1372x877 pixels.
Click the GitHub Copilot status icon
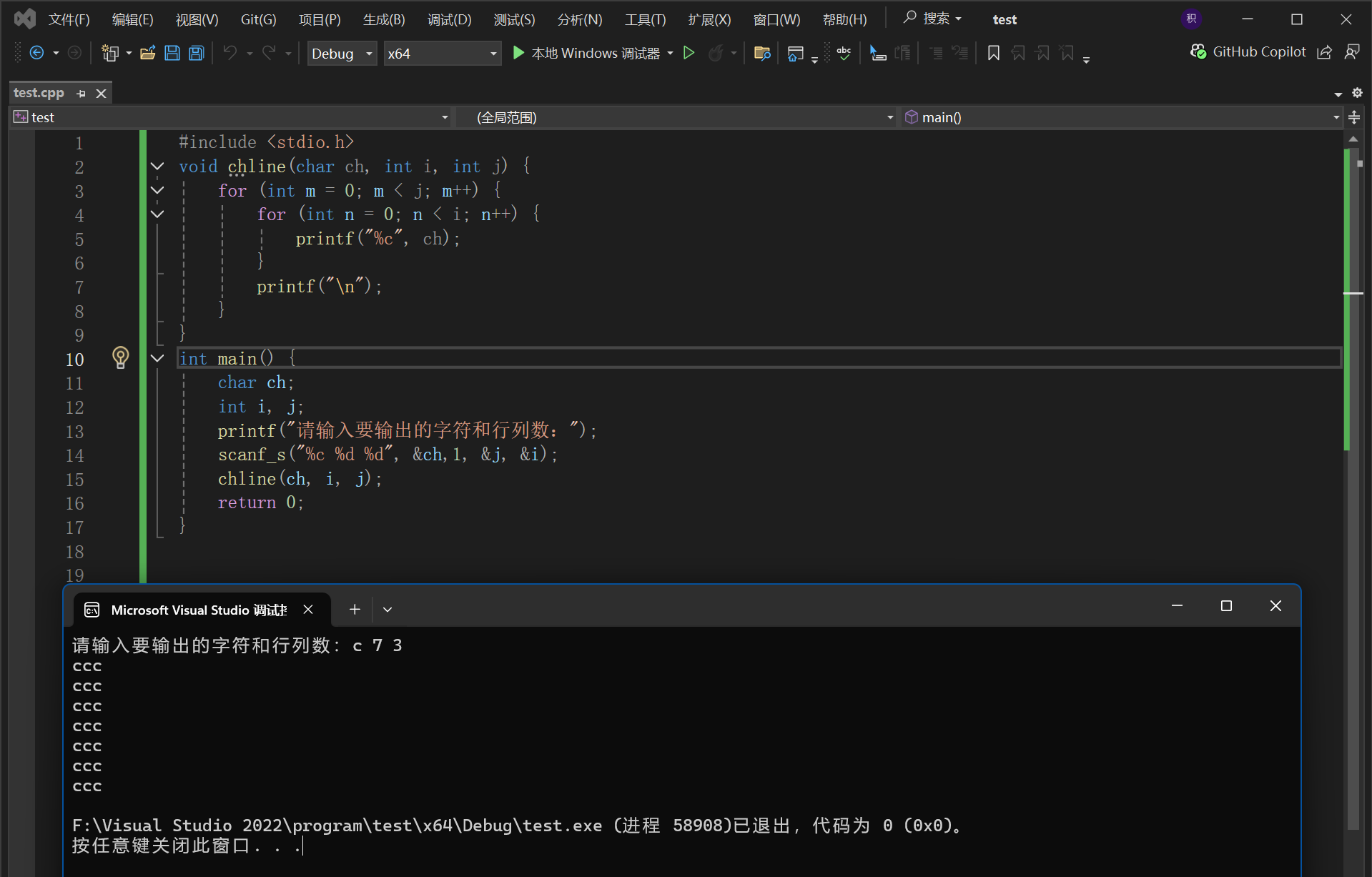[x=1198, y=52]
